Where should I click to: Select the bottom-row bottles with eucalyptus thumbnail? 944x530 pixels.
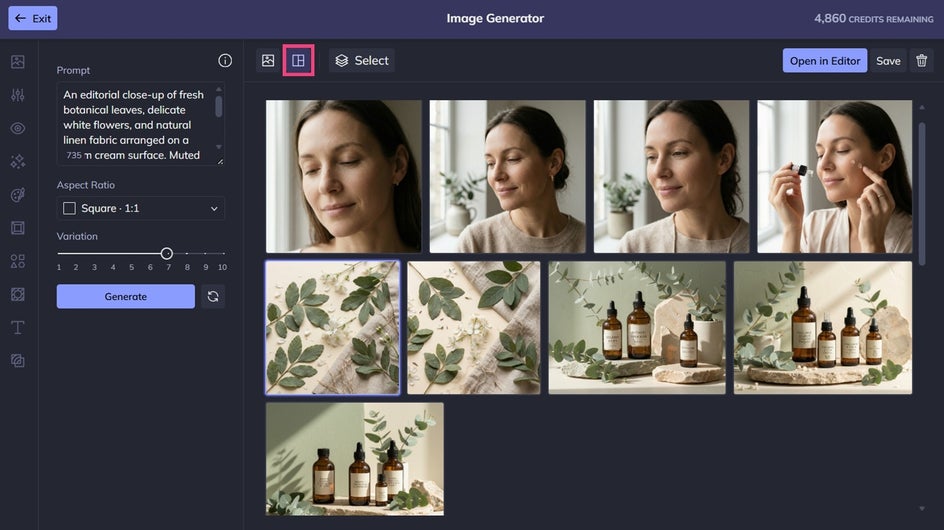tap(355, 460)
